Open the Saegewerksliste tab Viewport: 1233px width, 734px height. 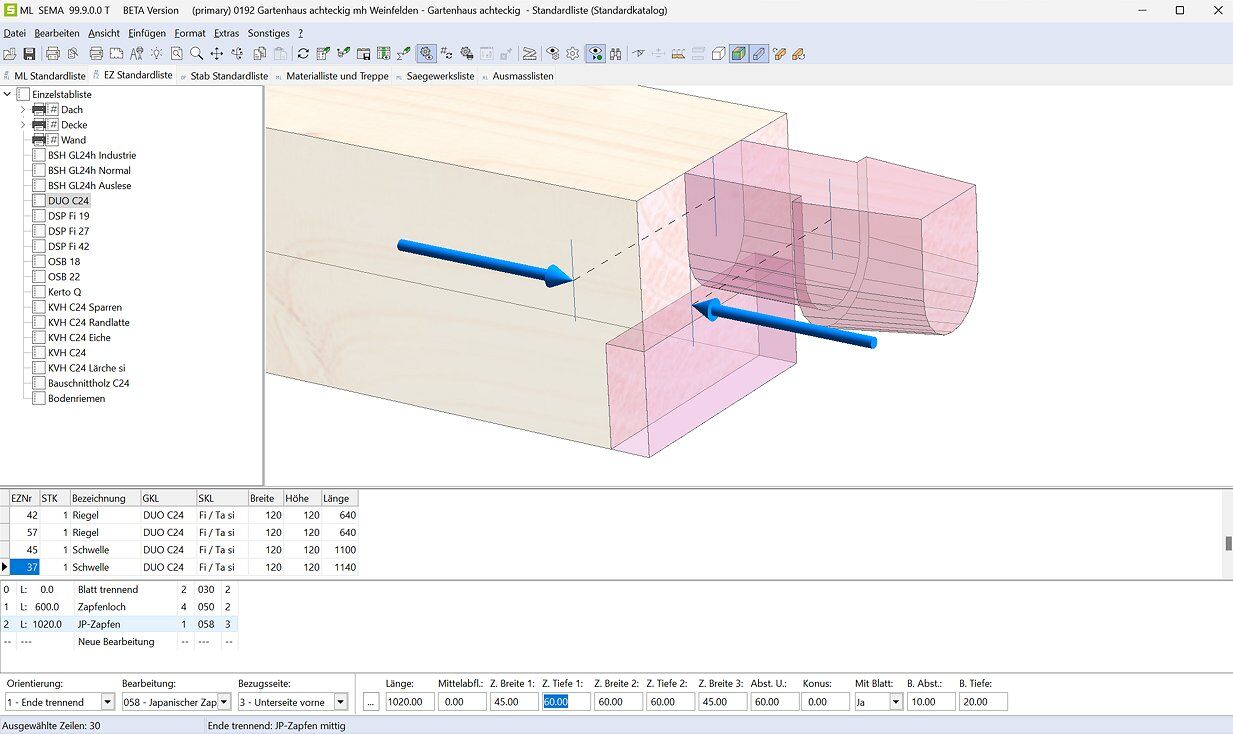435,76
